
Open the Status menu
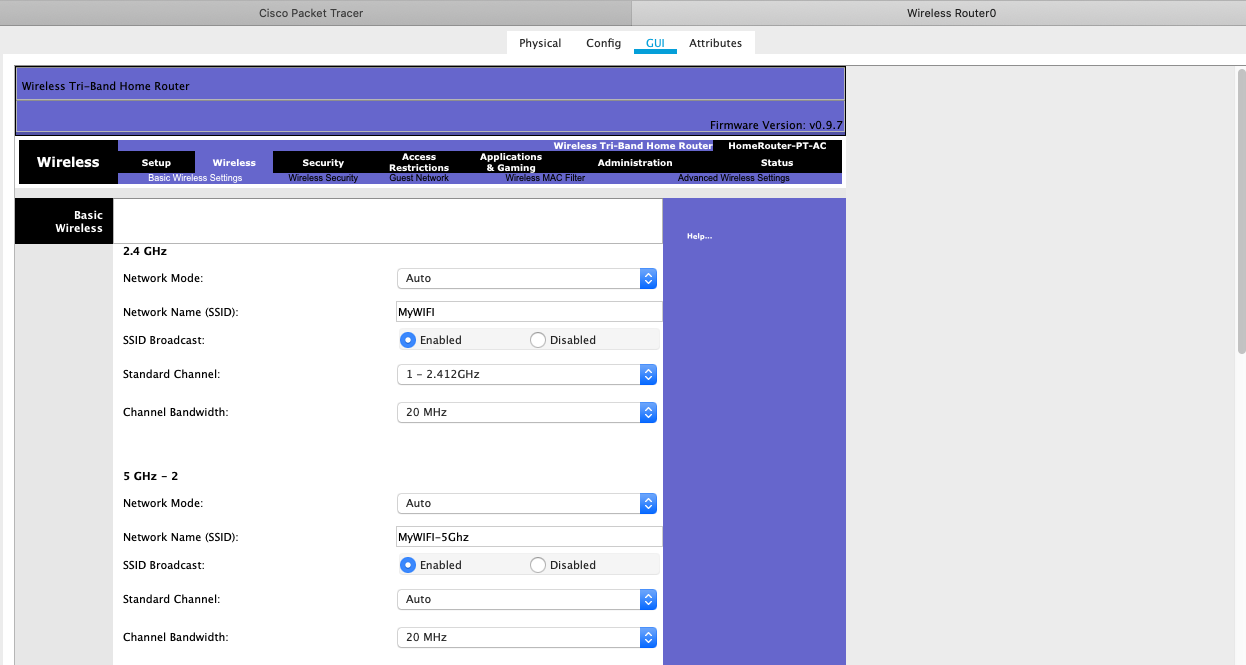(777, 162)
